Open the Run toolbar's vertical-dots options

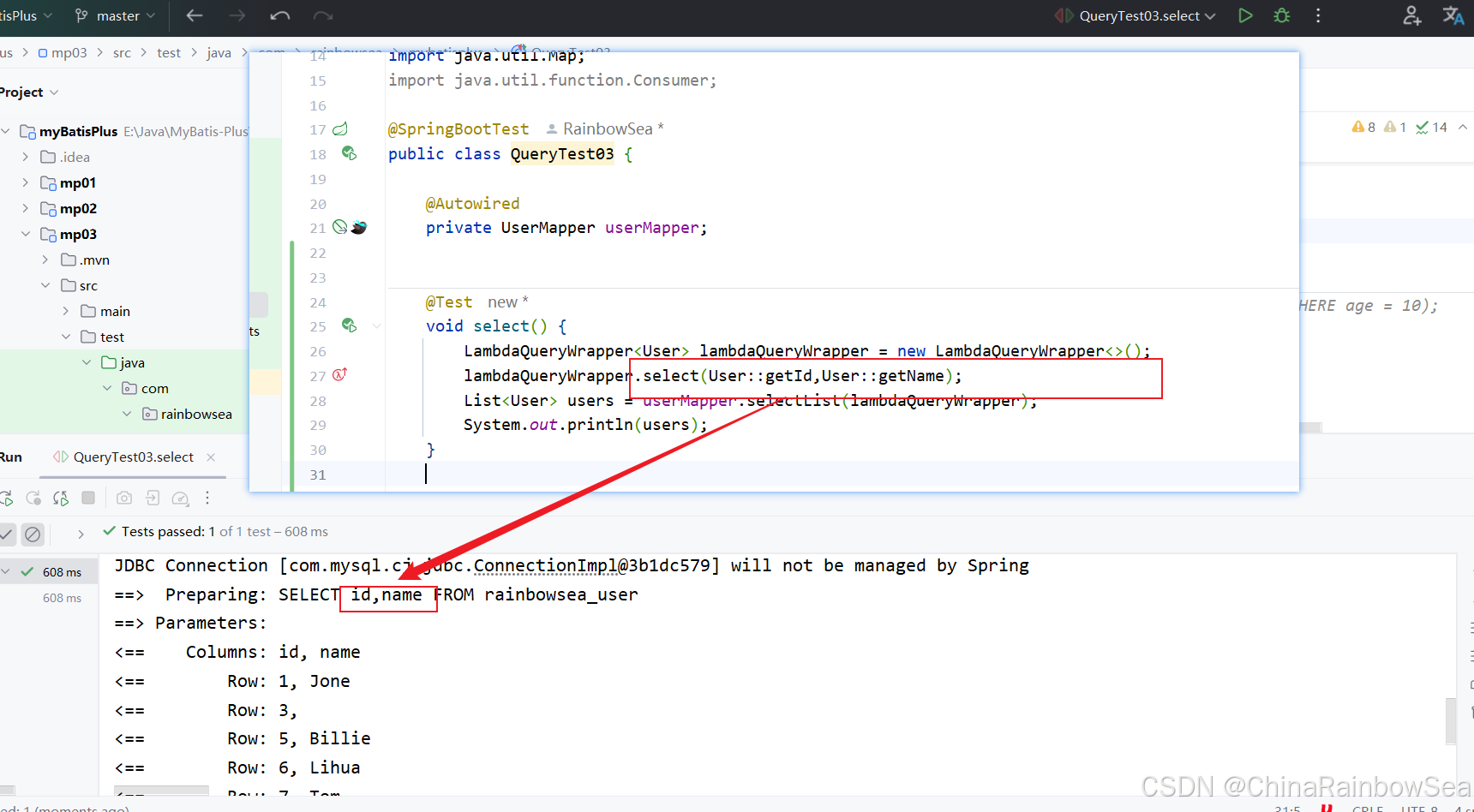(x=207, y=498)
